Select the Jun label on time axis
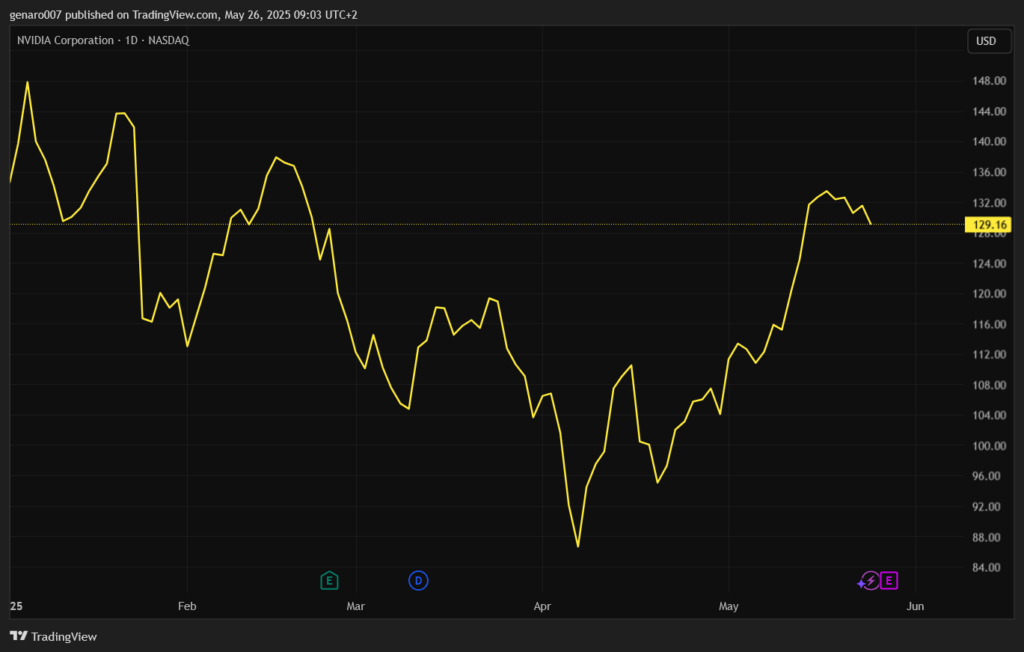The height and width of the screenshot is (652, 1024). (914, 606)
